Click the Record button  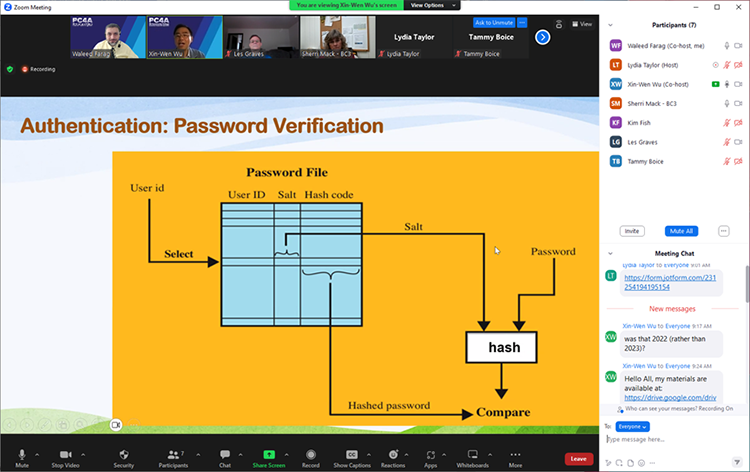point(310,458)
